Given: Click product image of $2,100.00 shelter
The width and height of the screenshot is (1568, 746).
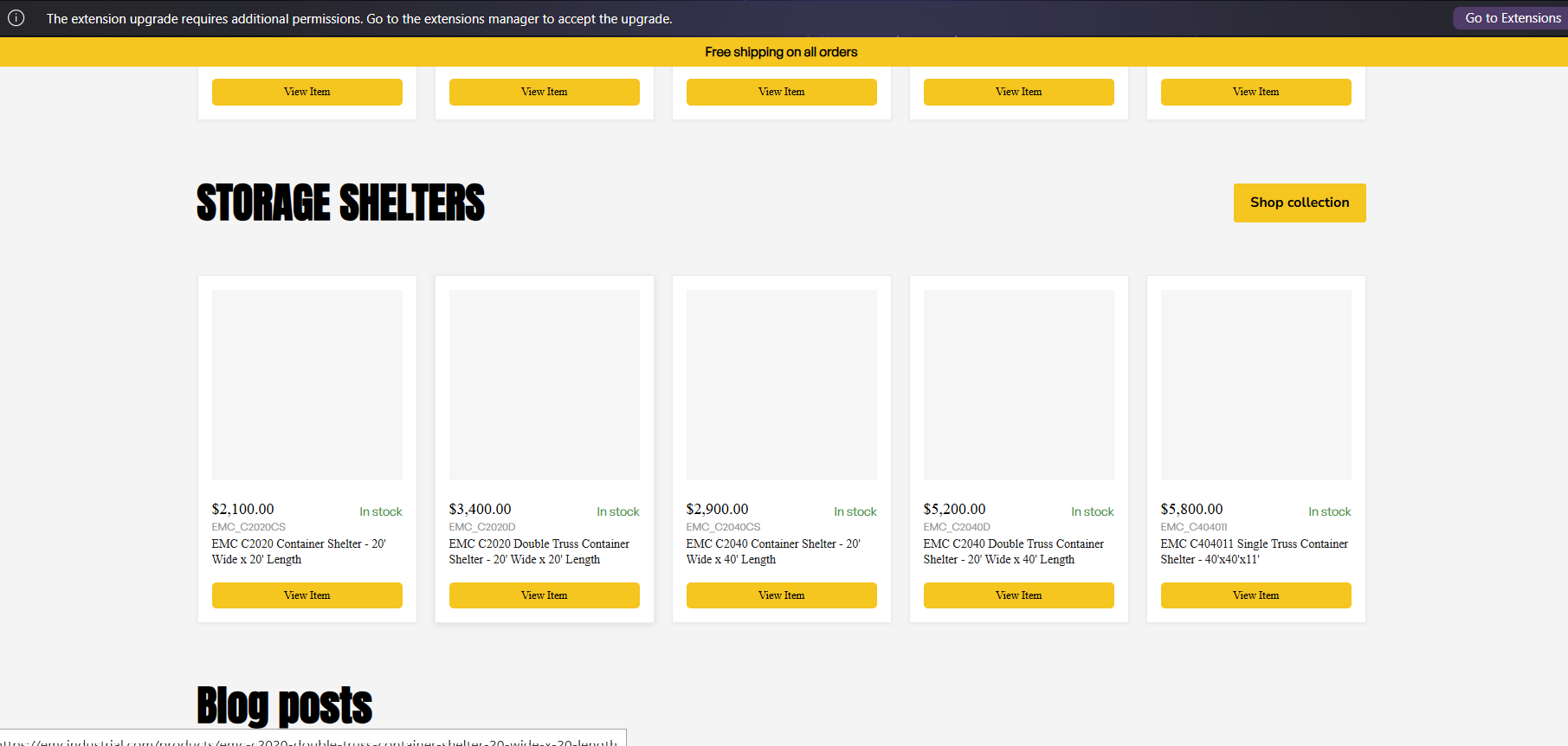Looking at the screenshot, I should (x=307, y=385).
